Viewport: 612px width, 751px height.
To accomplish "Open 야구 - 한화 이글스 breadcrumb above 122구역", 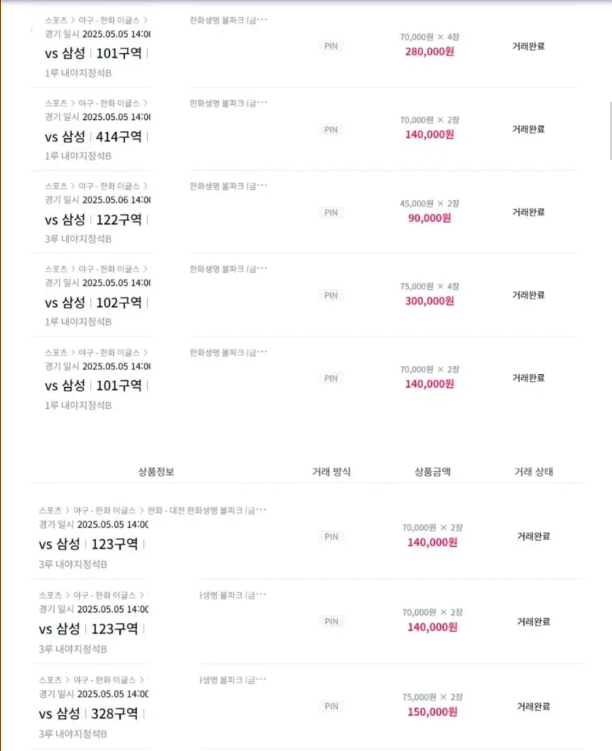I will click(x=109, y=186).
